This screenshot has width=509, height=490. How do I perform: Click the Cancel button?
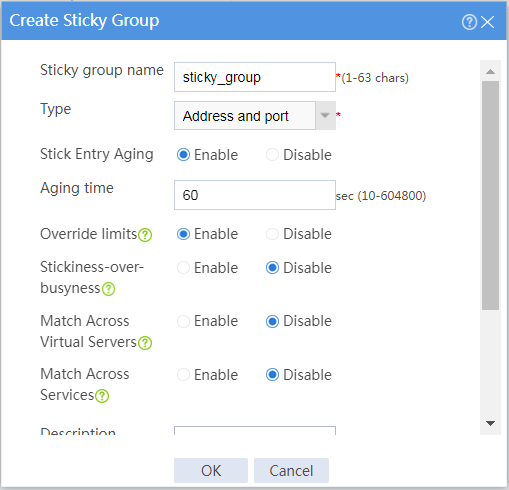291,470
